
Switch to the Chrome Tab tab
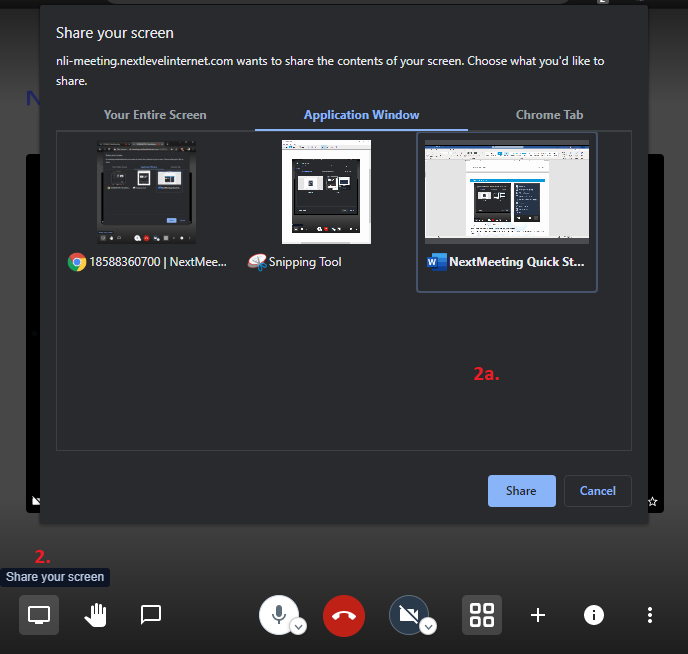(x=549, y=115)
